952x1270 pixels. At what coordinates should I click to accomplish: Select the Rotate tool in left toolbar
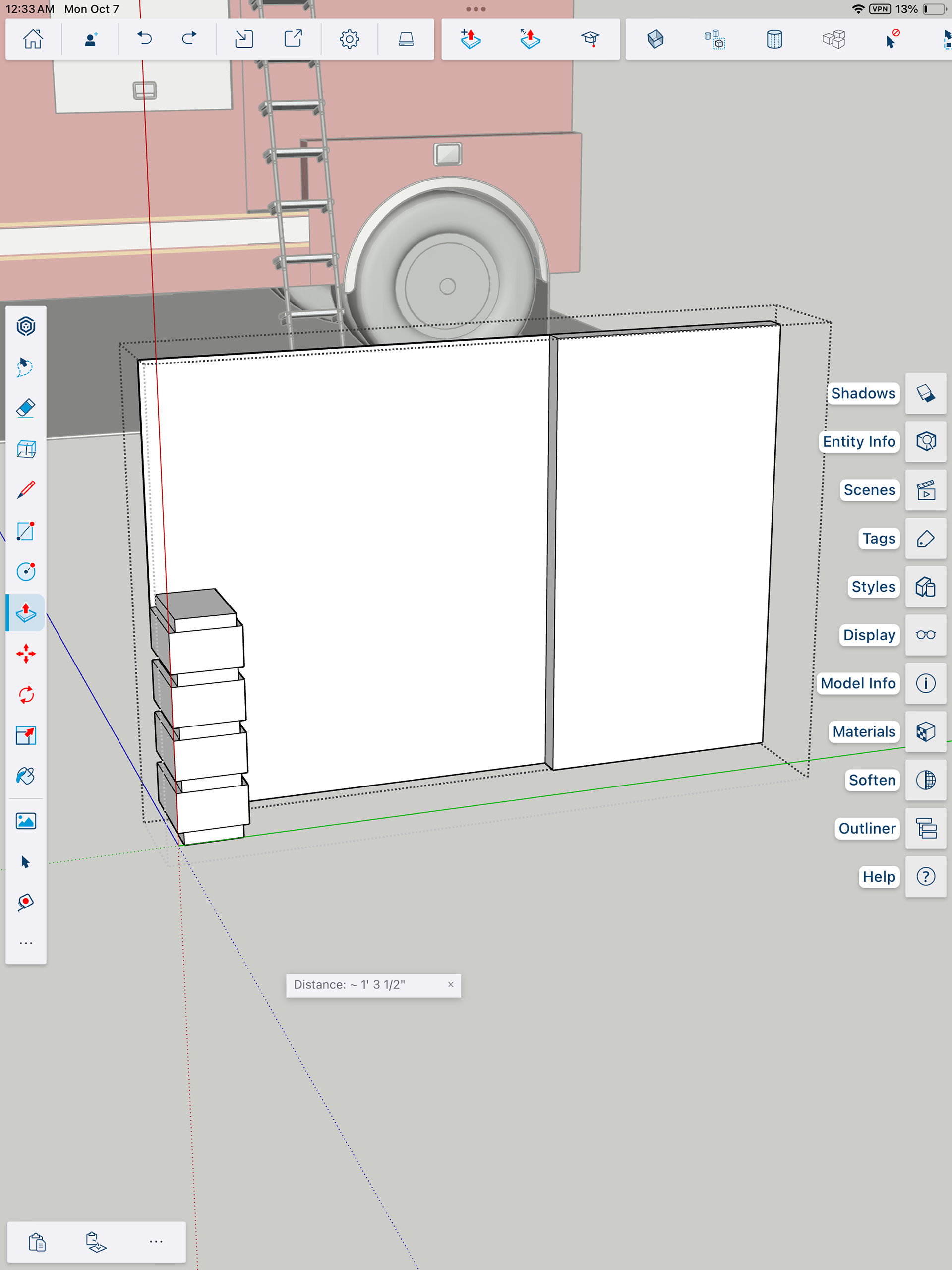coord(26,695)
